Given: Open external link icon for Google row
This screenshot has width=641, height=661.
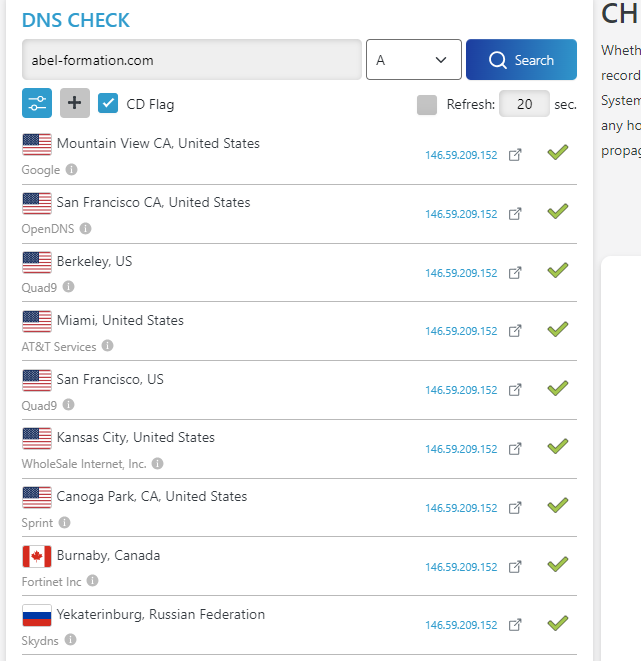Looking at the screenshot, I should tap(515, 155).
